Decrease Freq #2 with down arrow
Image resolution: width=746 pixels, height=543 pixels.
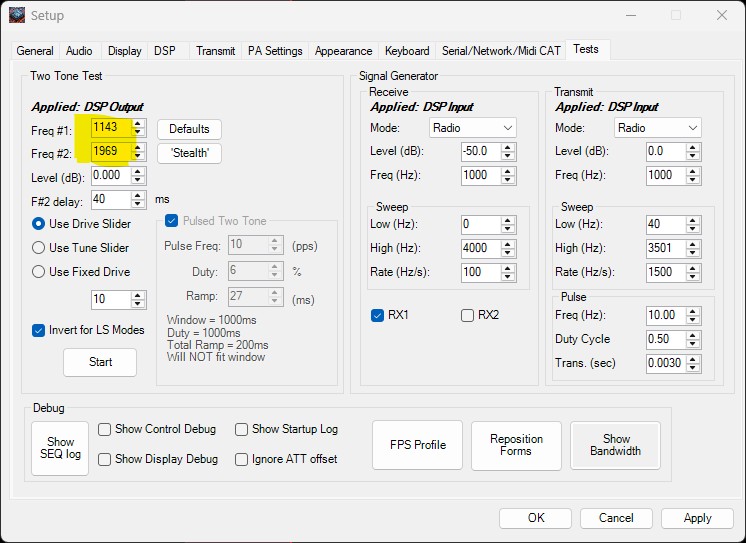[x=138, y=156]
